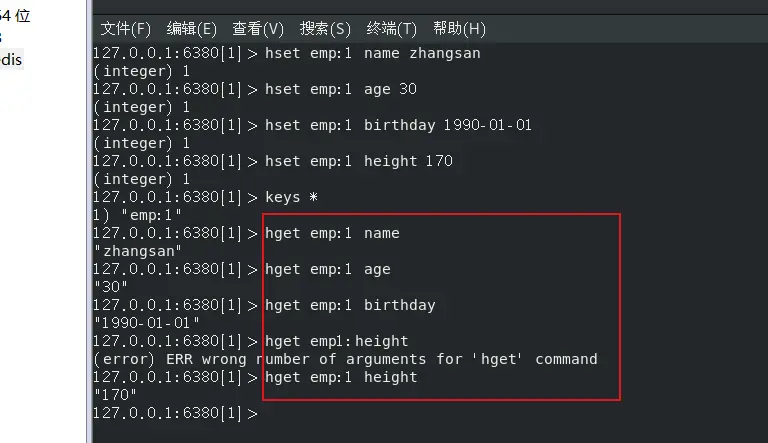
Task: Open the 搜索(S) menu
Action: [325, 28]
